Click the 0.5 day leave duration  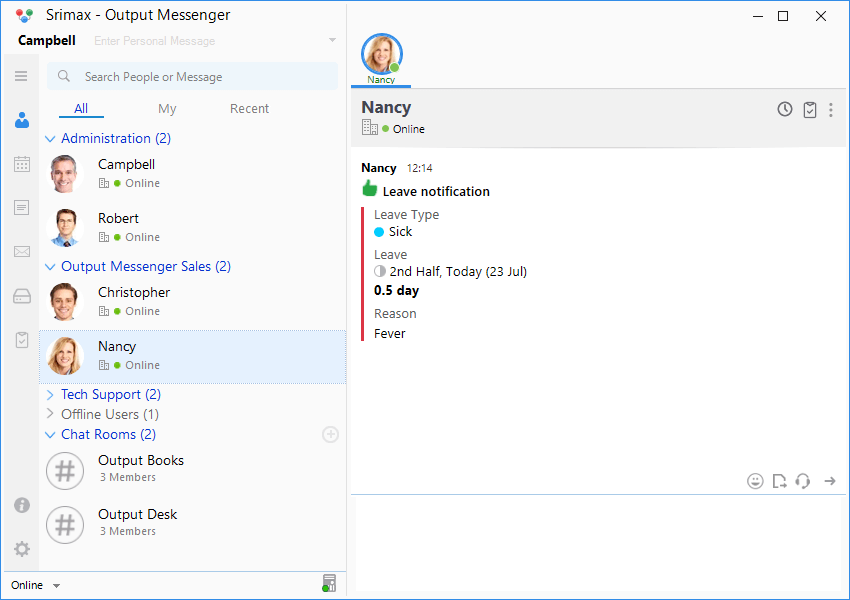(x=396, y=291)
